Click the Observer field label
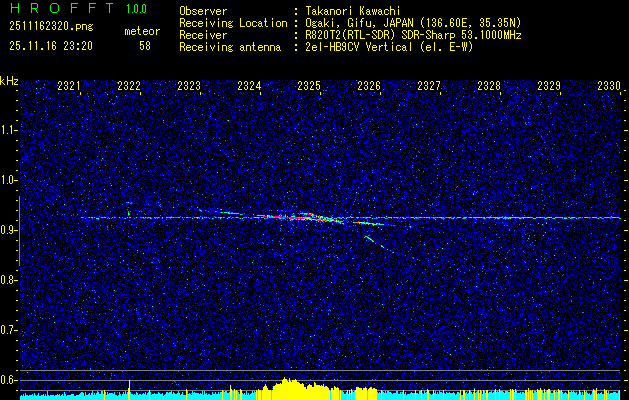The height and width of the screenshot is (400, 629). click(x=203, y=11)
